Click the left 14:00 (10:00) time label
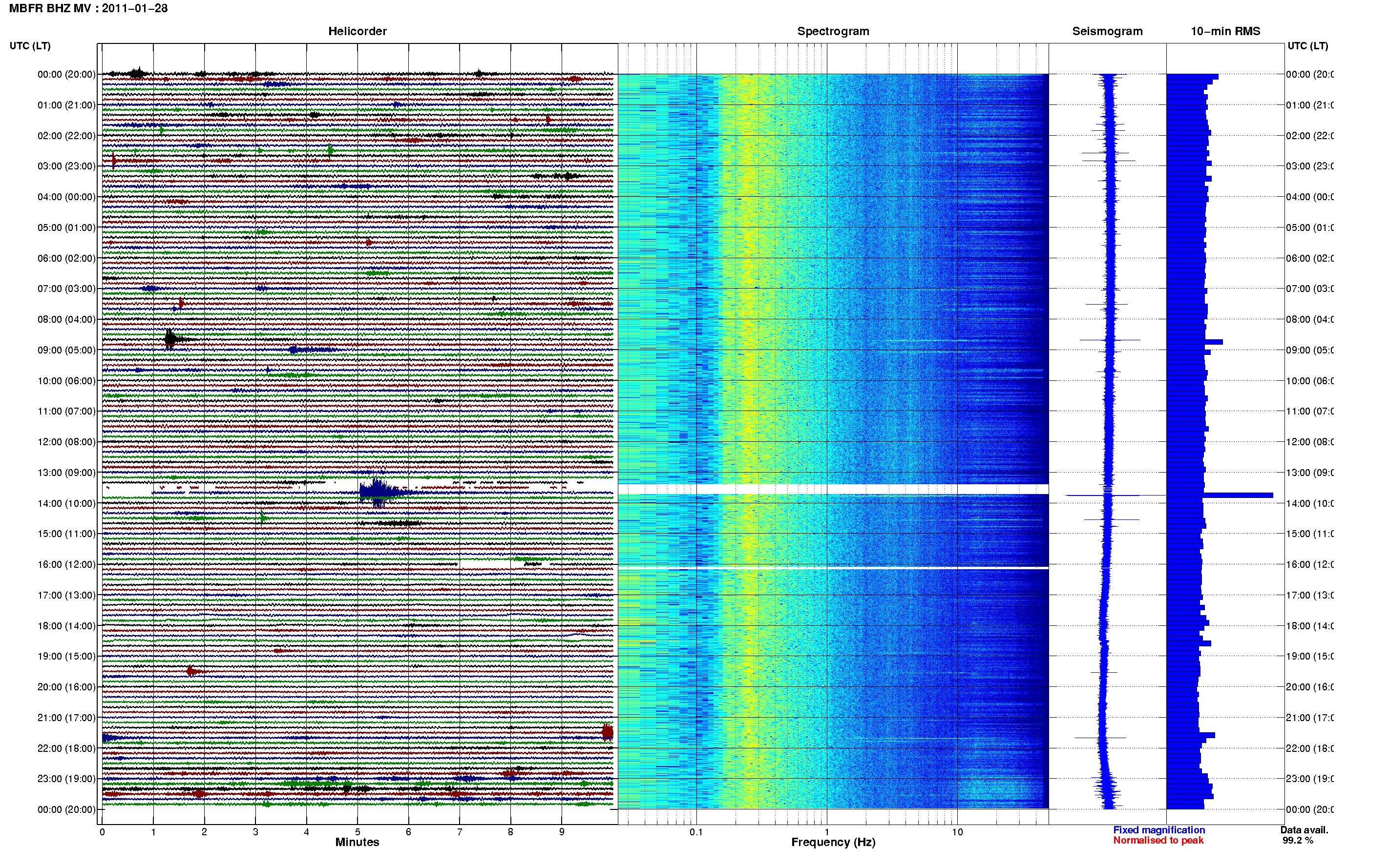 66,503
